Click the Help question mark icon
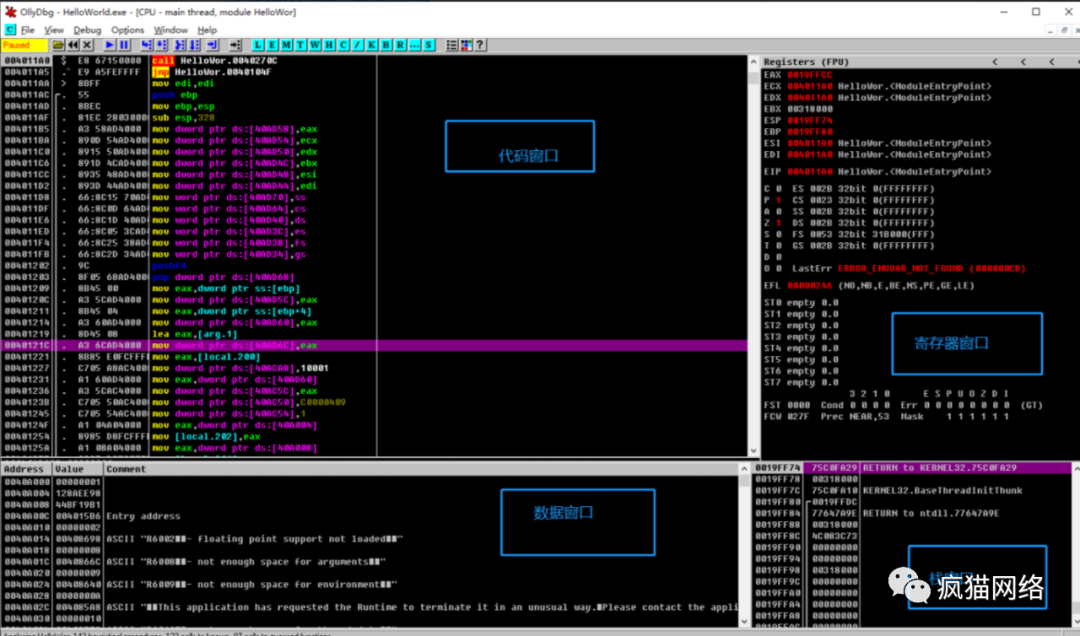 click(x=480, y=45)
